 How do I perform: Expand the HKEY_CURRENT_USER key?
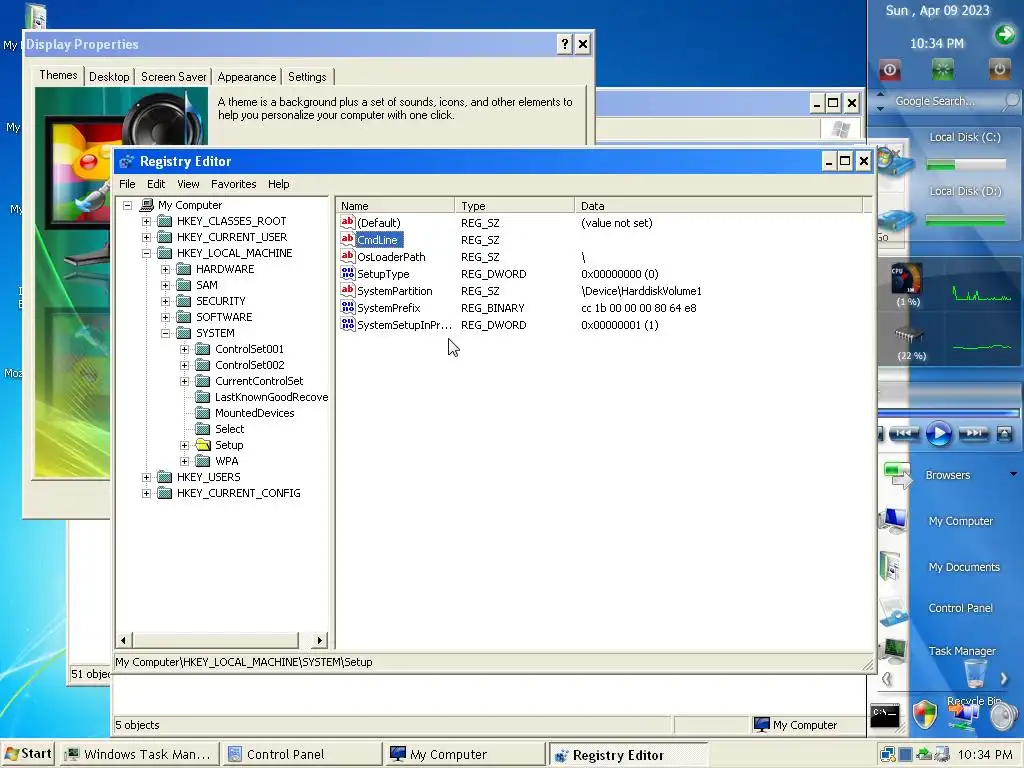[146, 238]
